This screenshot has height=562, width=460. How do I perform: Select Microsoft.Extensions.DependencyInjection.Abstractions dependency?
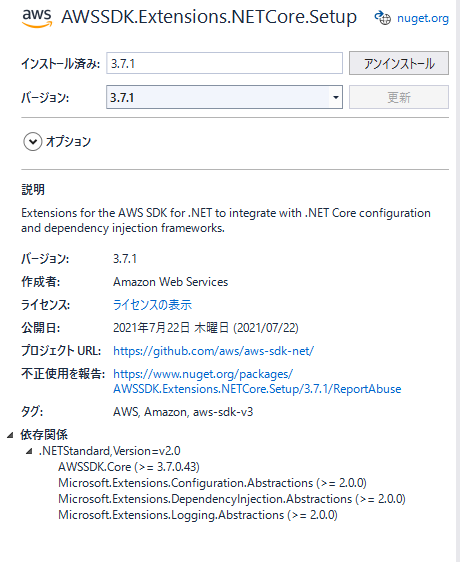(232, 499)
